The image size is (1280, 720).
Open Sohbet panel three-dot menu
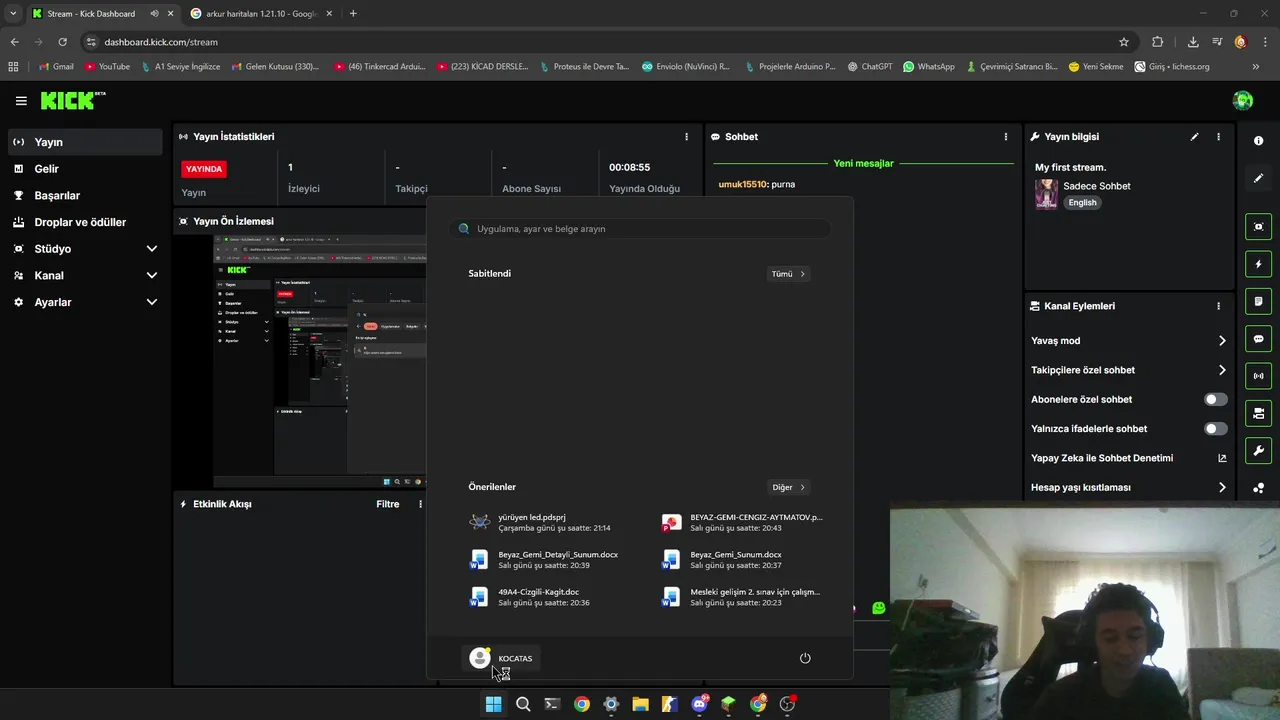(1006, 137)
